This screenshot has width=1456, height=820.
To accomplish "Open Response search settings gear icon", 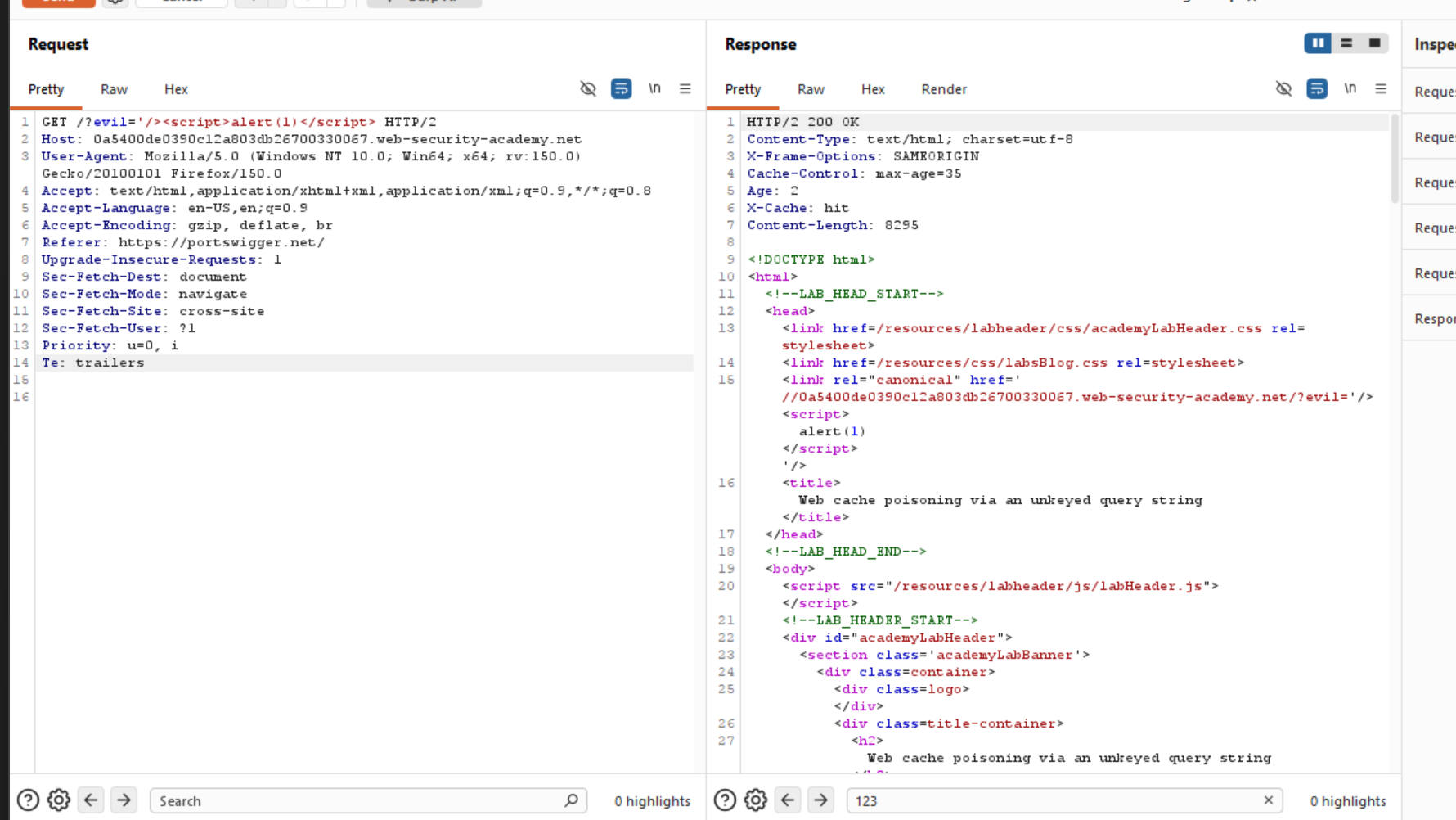I will point(756,800).
